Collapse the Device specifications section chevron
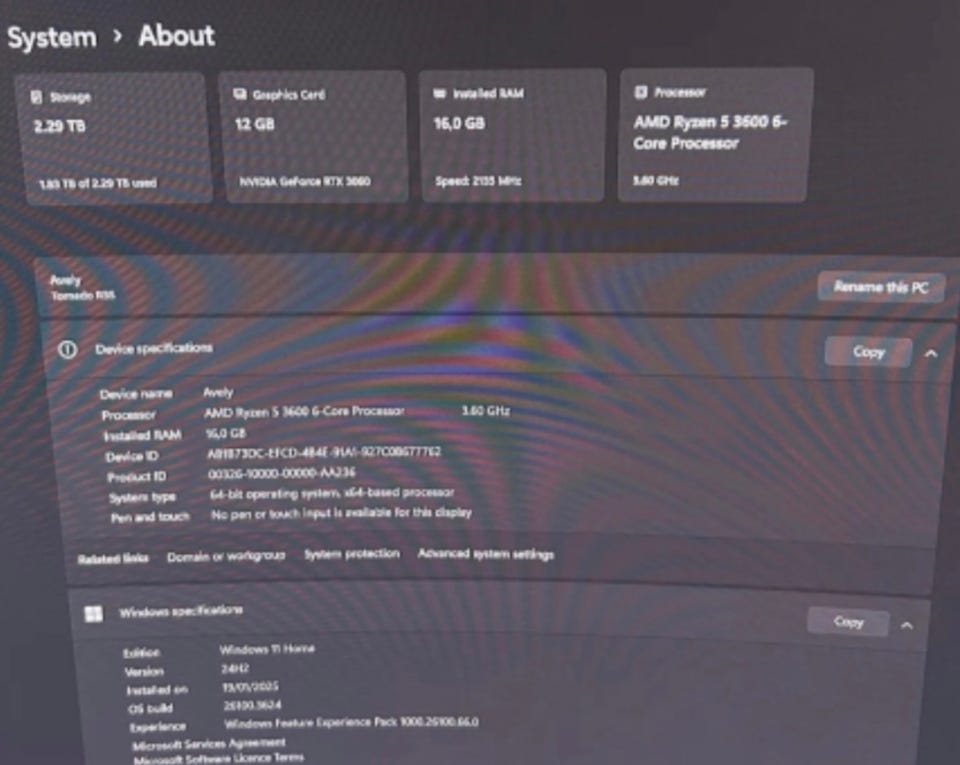 click(x=931, y=353)
